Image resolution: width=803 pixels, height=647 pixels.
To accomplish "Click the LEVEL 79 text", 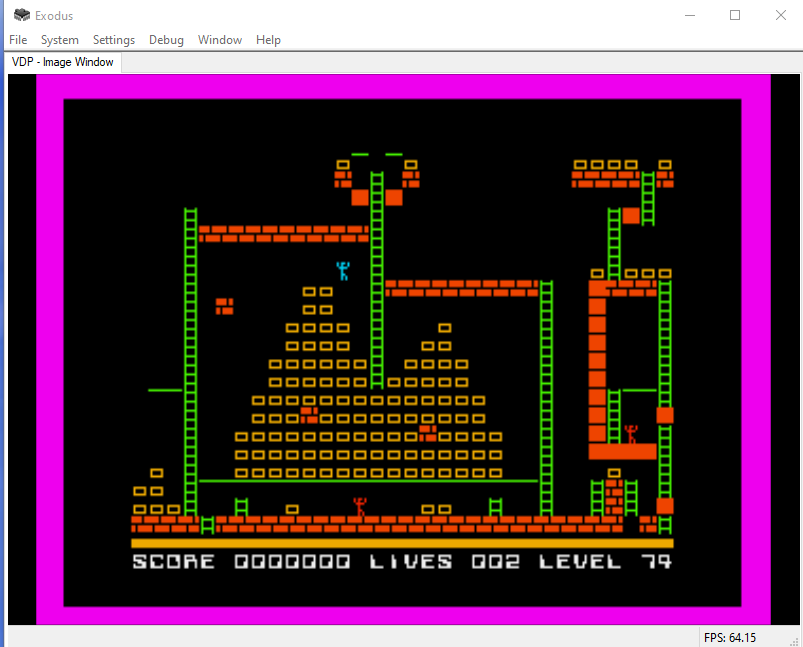I will [605, 562].
